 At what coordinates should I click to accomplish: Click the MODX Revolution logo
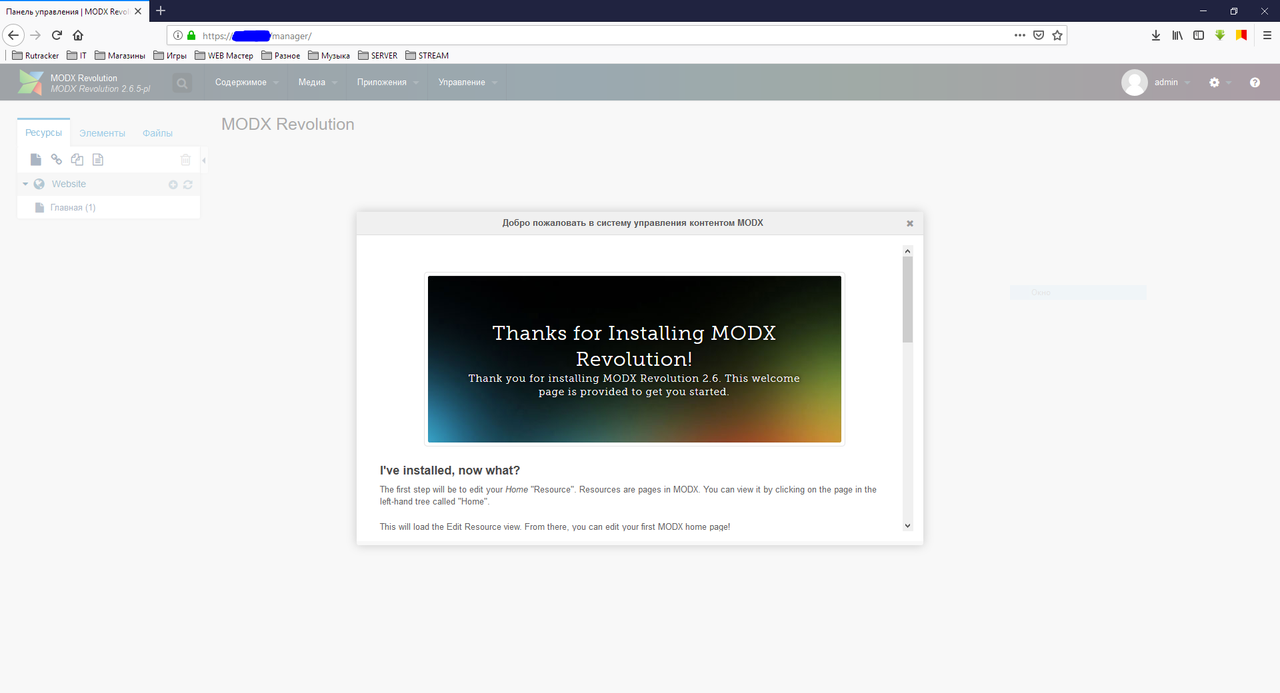click(31, 83)
